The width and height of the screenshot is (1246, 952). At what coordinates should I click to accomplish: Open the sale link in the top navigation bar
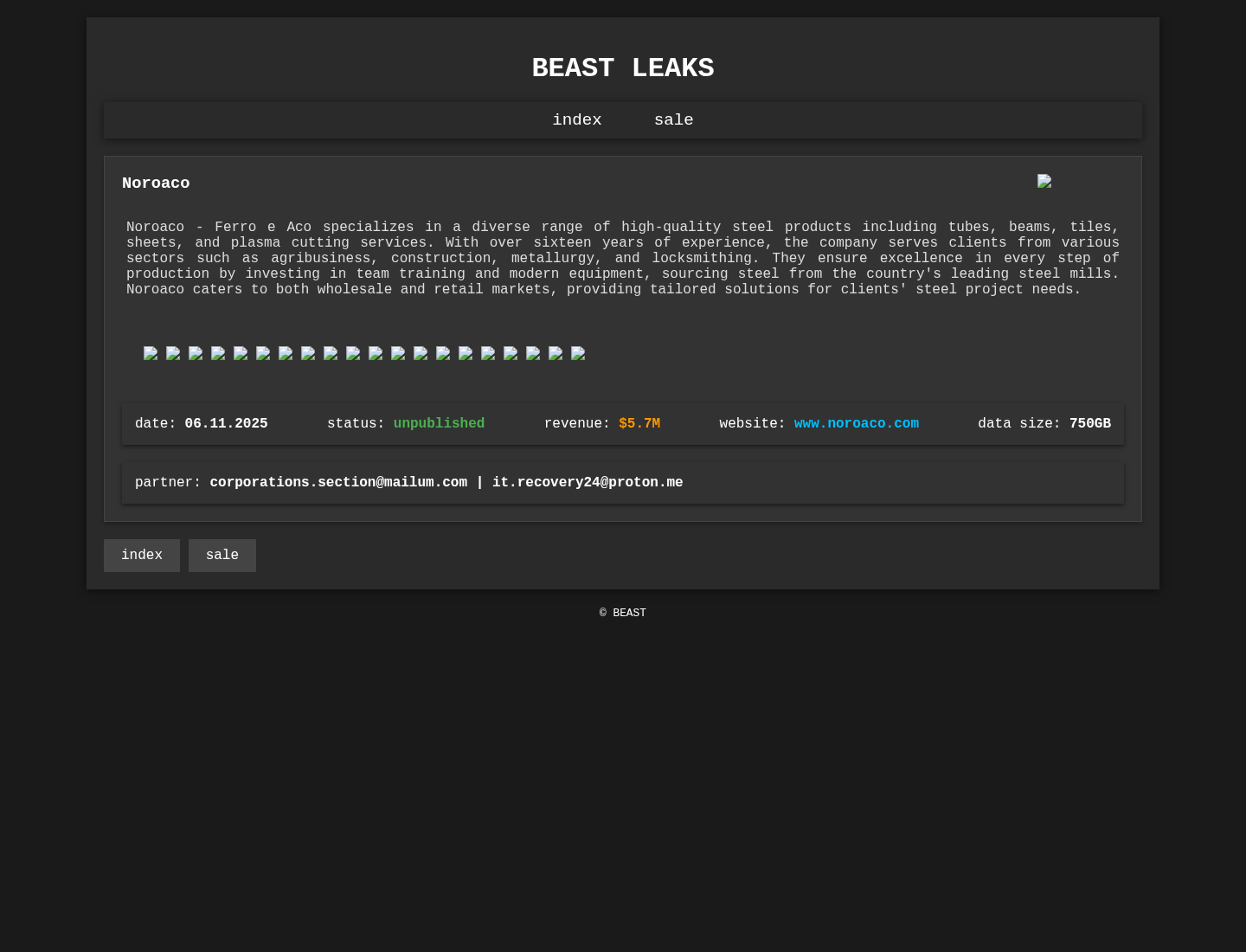673,120
